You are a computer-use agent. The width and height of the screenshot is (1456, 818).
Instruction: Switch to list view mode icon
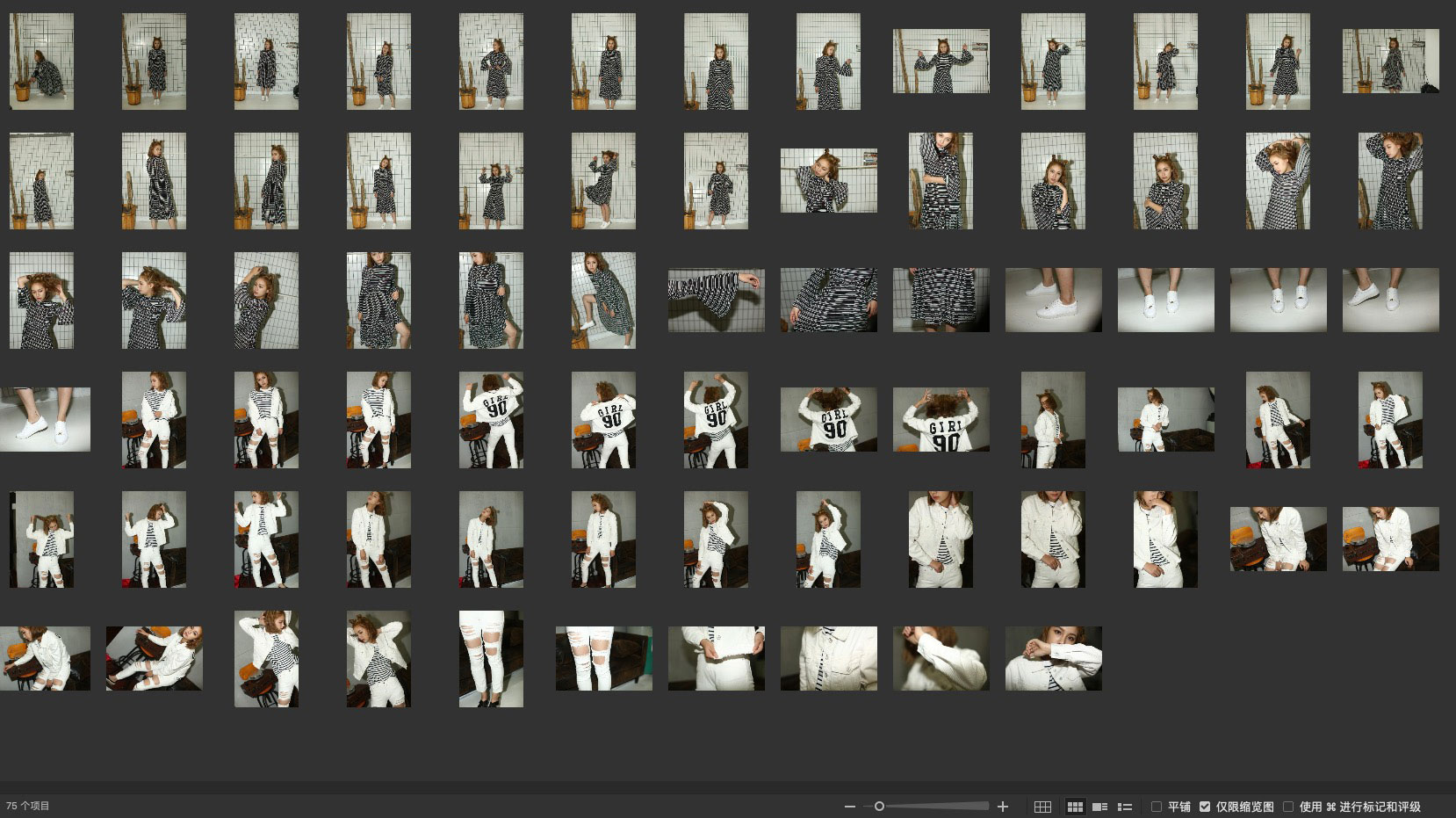[1124, 807]
